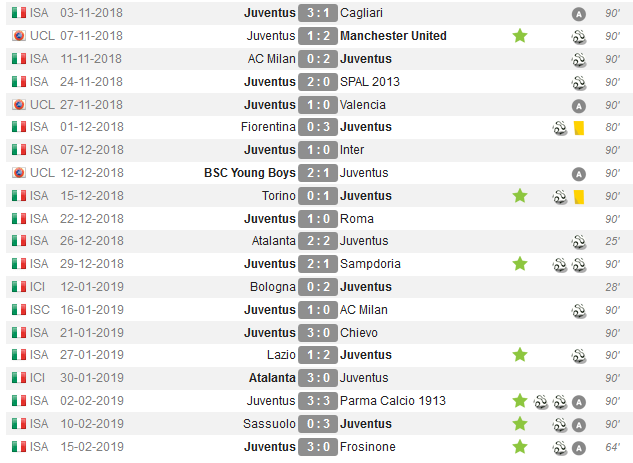
Task: Click the assist icon in the Cagliari match row
Action: tap(578, 13)
